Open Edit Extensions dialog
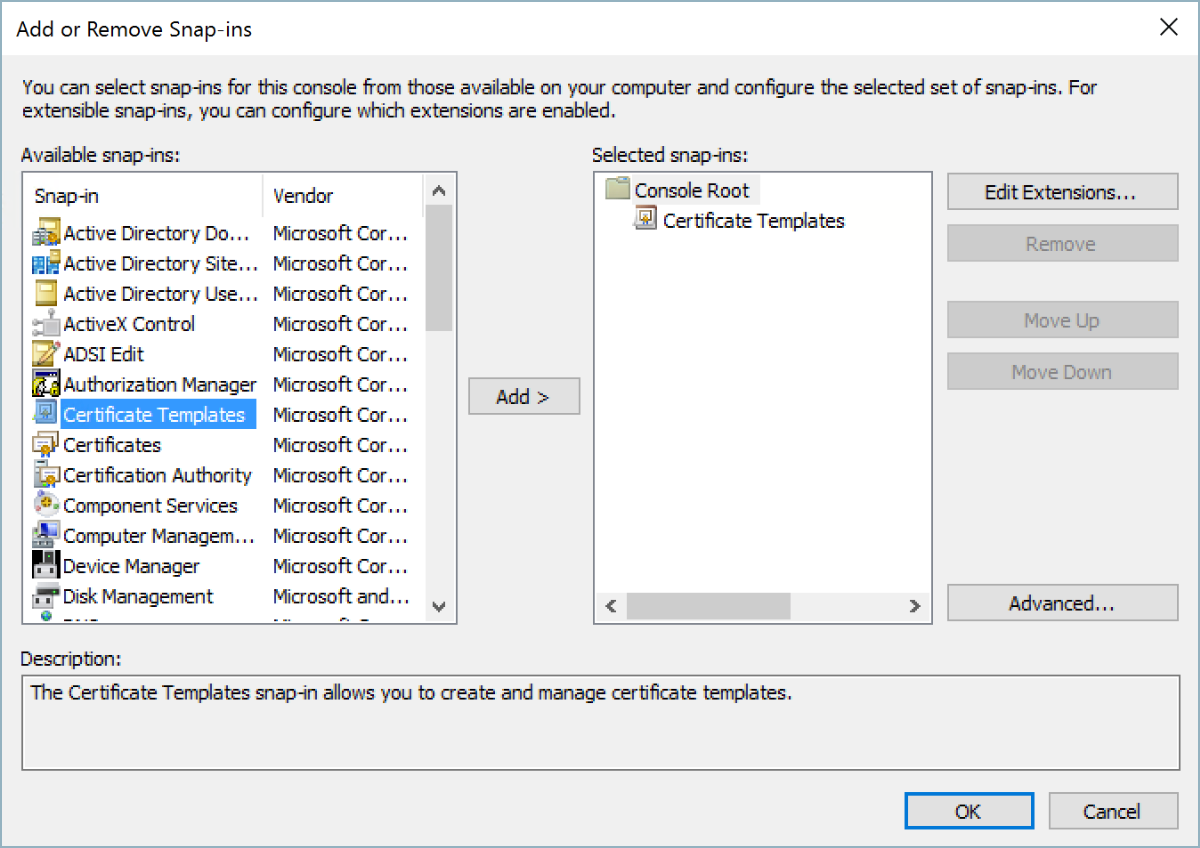Image resolution: width=1200 pixels, height=848 pixels. (1063, 192)
